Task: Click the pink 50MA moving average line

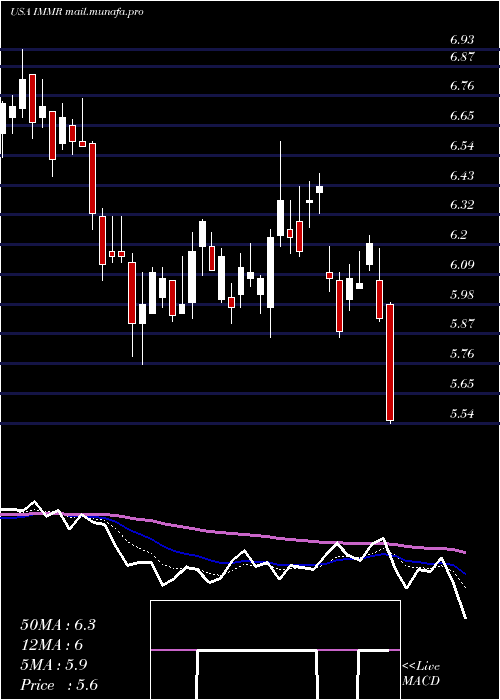Action: point(232,534)
